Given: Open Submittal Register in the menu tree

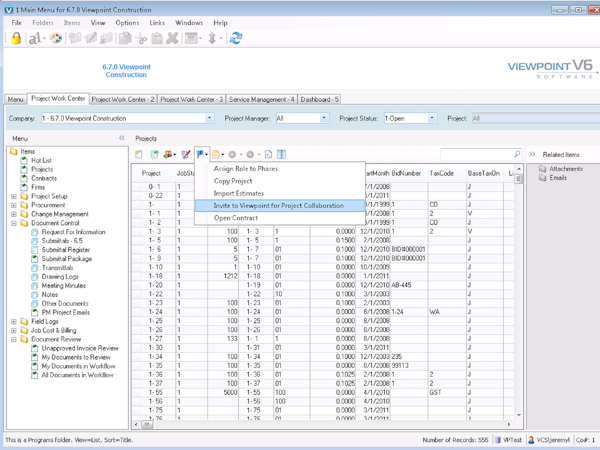Looking at the screenshot, I should 65,250.
